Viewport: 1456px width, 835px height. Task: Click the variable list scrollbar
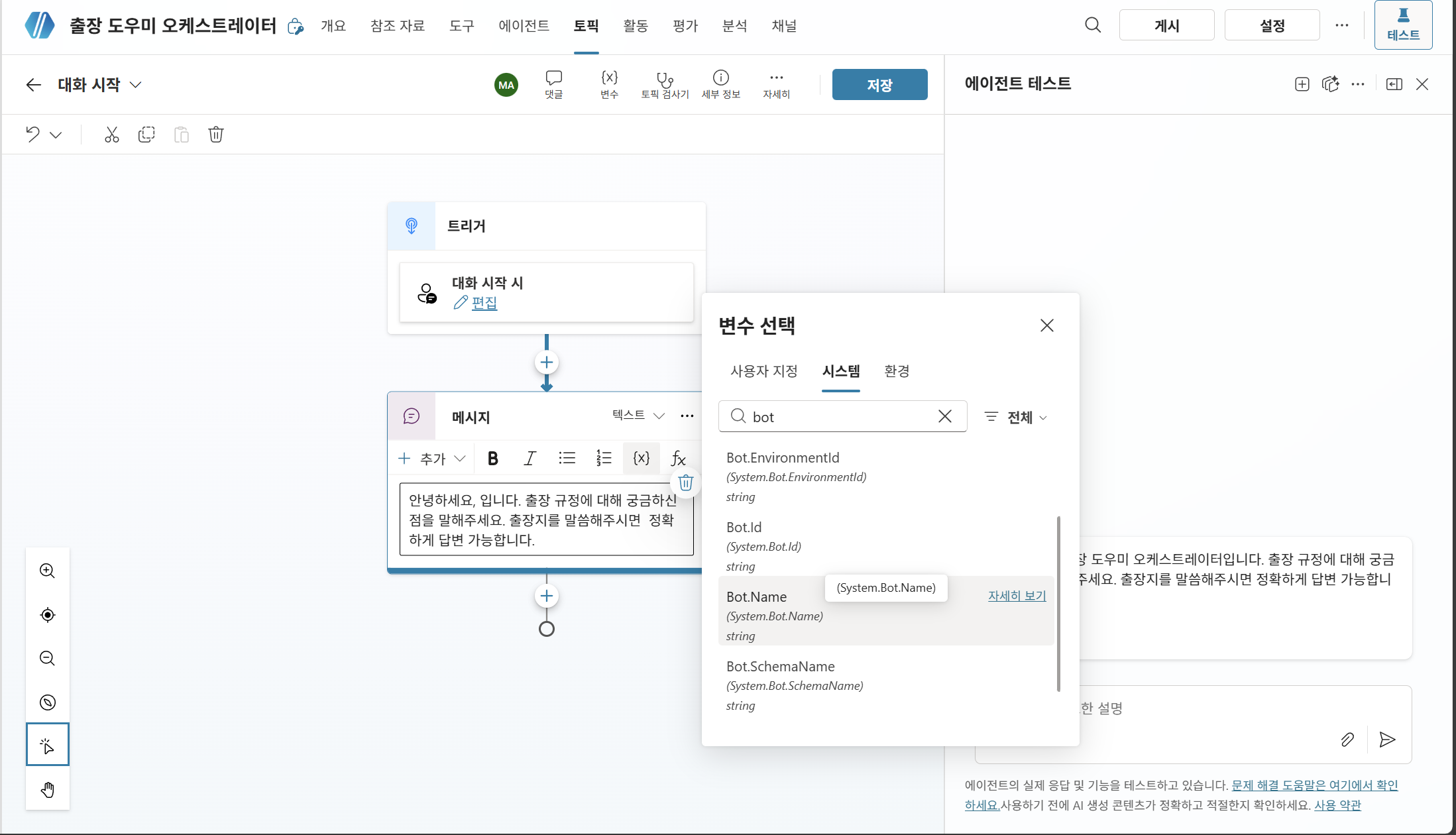(x=1058, y=604)
